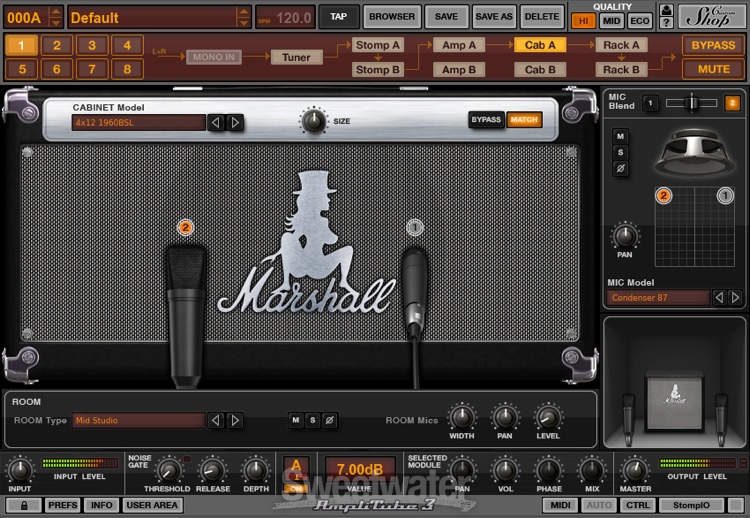Invert phase of mic with Ø button

621,169
